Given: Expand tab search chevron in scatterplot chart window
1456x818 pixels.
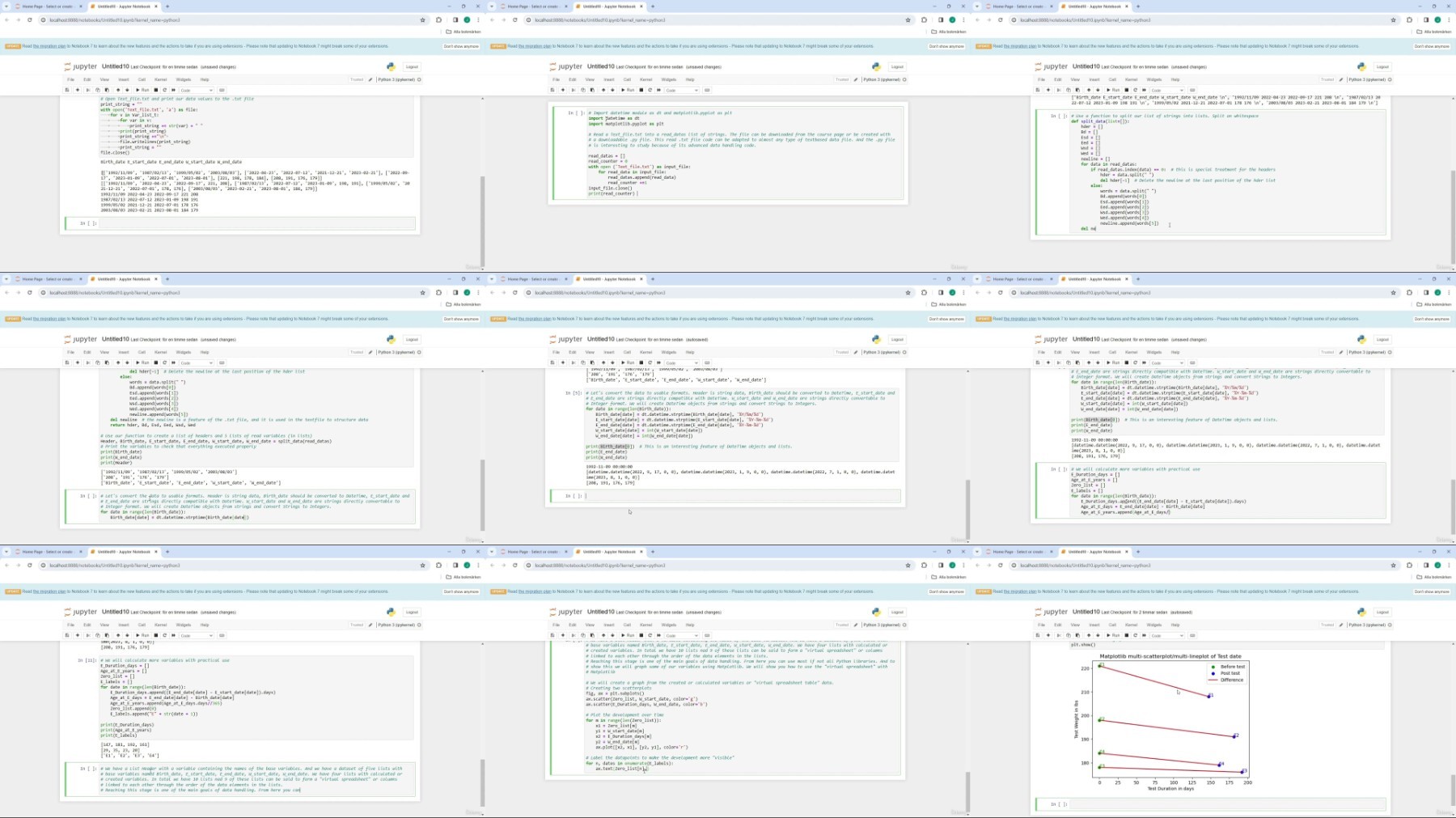Looking at the screenshot, I should (x=977, y=551).
